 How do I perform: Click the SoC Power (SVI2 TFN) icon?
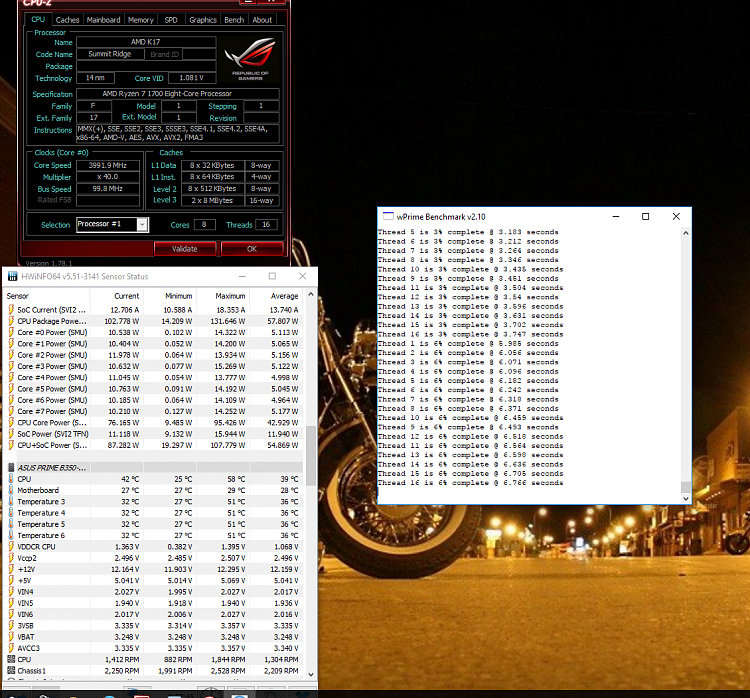(x=11, y=434)
